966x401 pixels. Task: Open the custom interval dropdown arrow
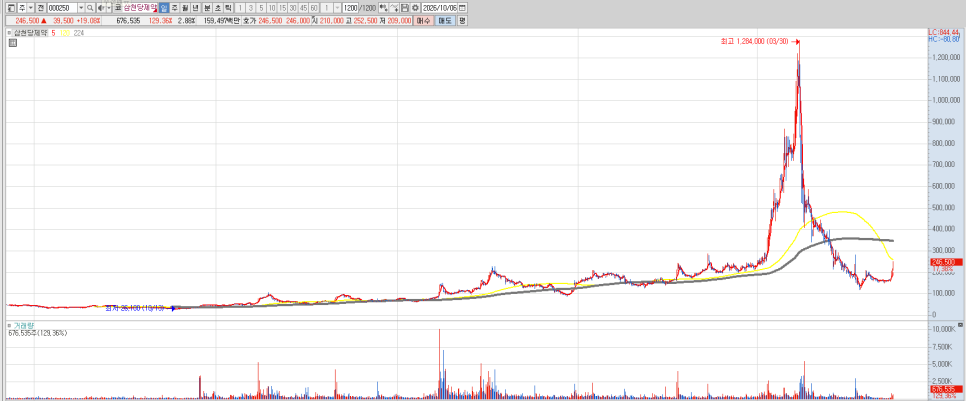337,8
